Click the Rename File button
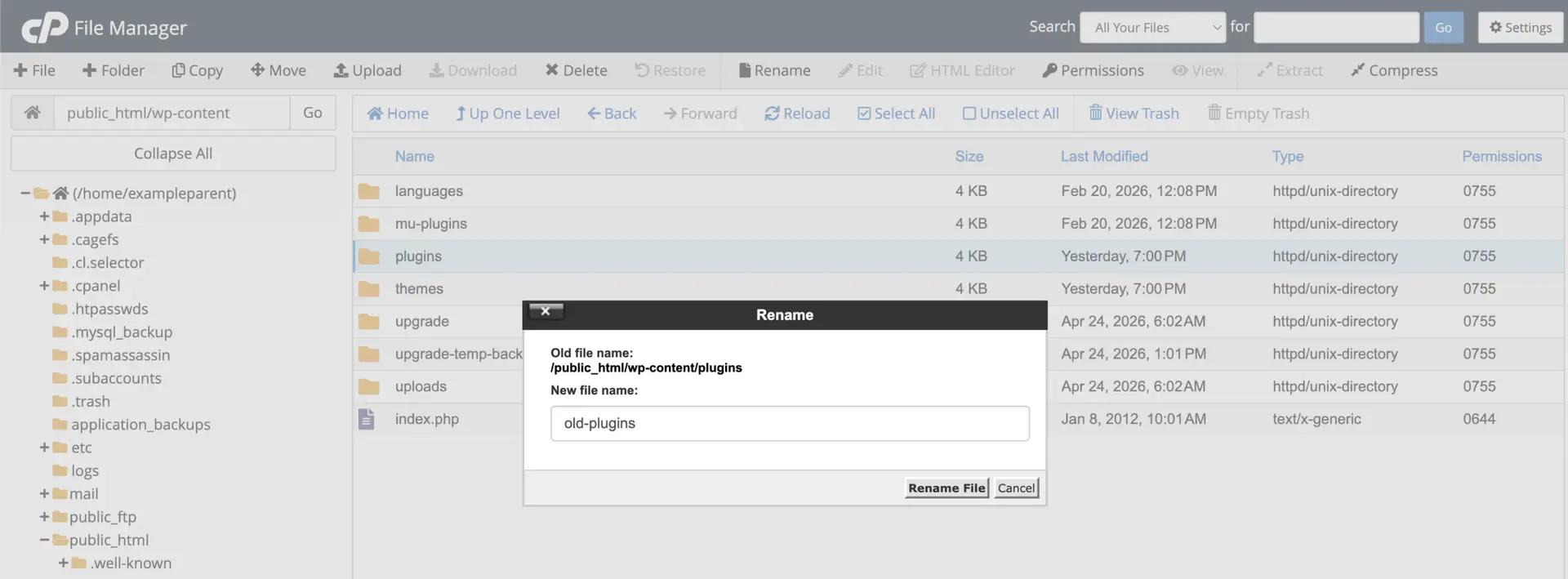 coord(947,488)
